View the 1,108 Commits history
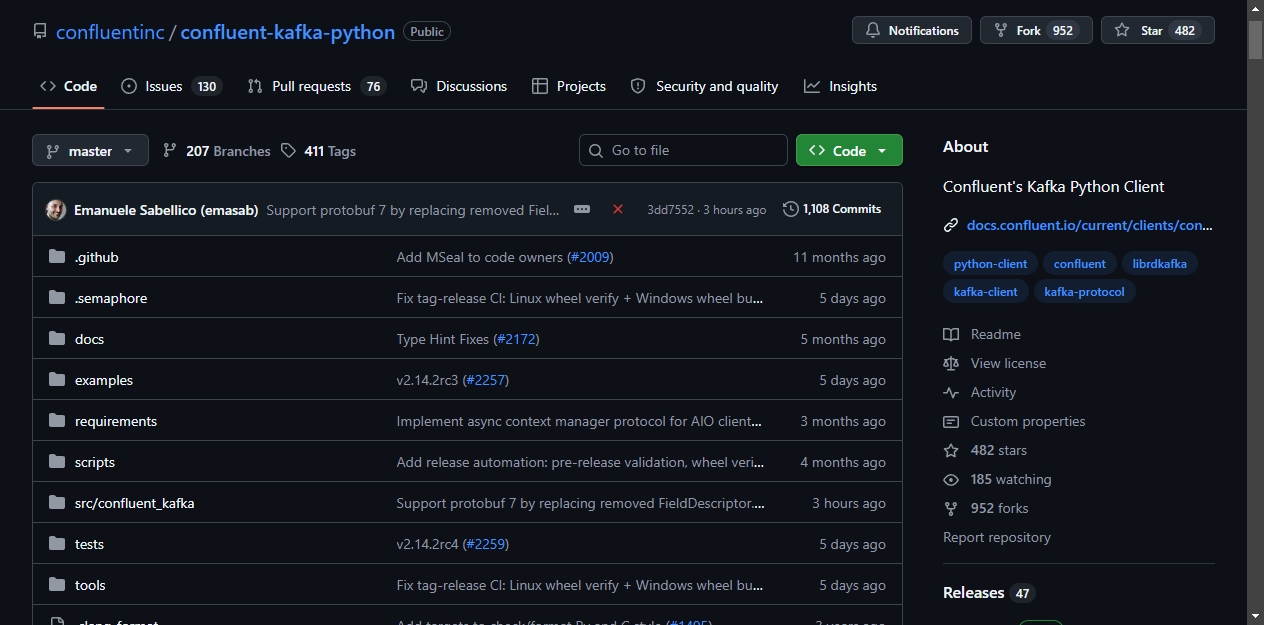The image size is (1264, 625). point(832,209)
